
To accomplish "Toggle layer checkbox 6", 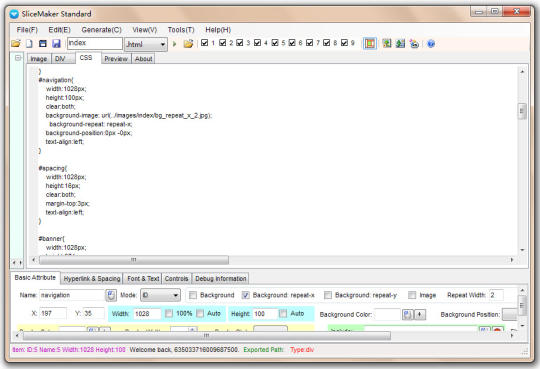I will (x=292, y=43).
